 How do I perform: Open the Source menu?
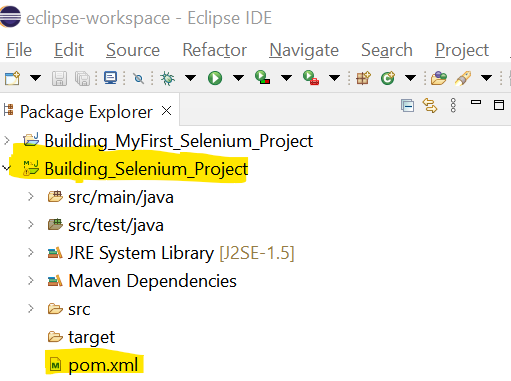click(x=133, y=50)
